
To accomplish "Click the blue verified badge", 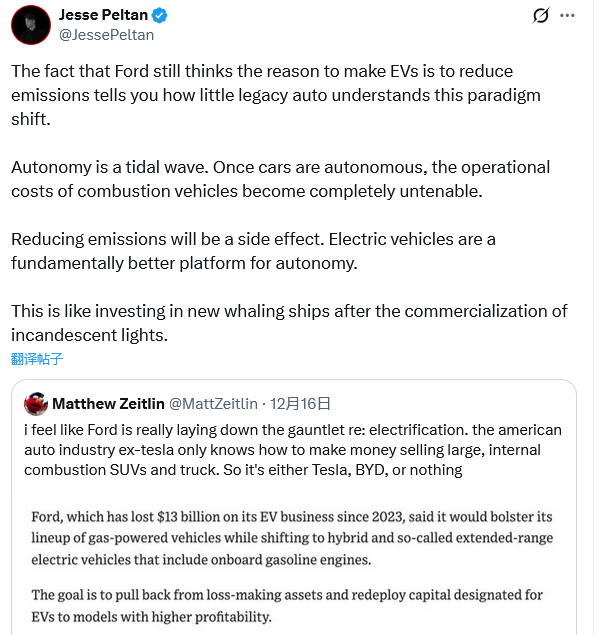I will pyautogui.click(x=158, y=15).
